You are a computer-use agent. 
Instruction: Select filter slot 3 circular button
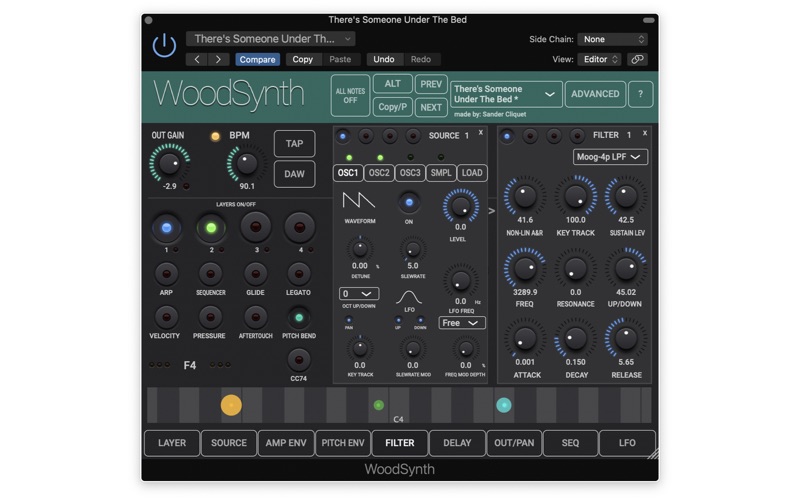point(554,136)
